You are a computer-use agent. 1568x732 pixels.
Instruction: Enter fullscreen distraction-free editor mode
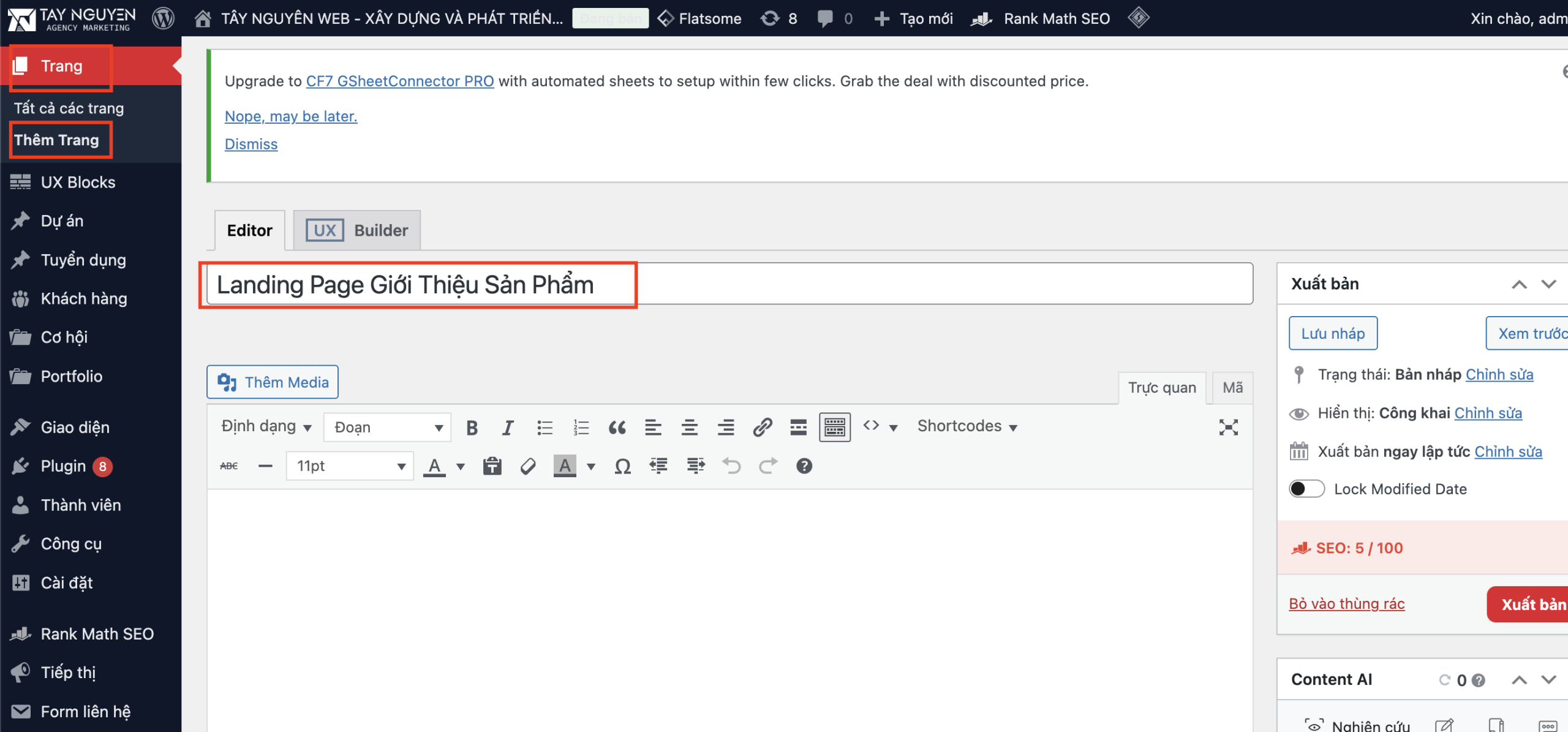coord(1228,427)
